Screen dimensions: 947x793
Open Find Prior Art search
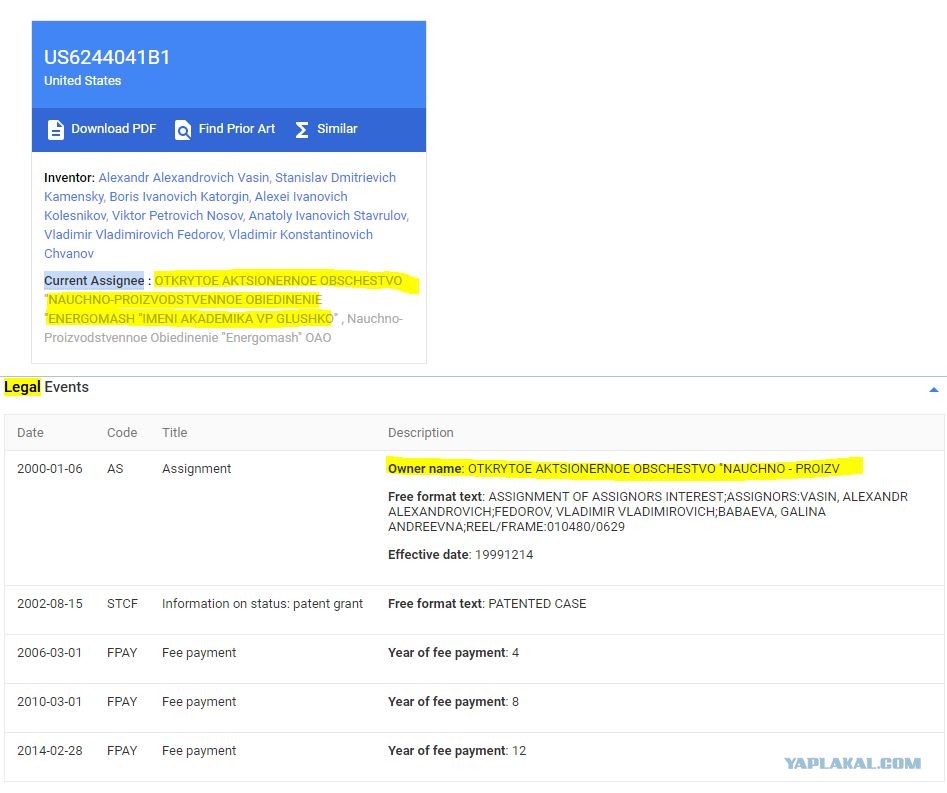click(x=237, y=129)
